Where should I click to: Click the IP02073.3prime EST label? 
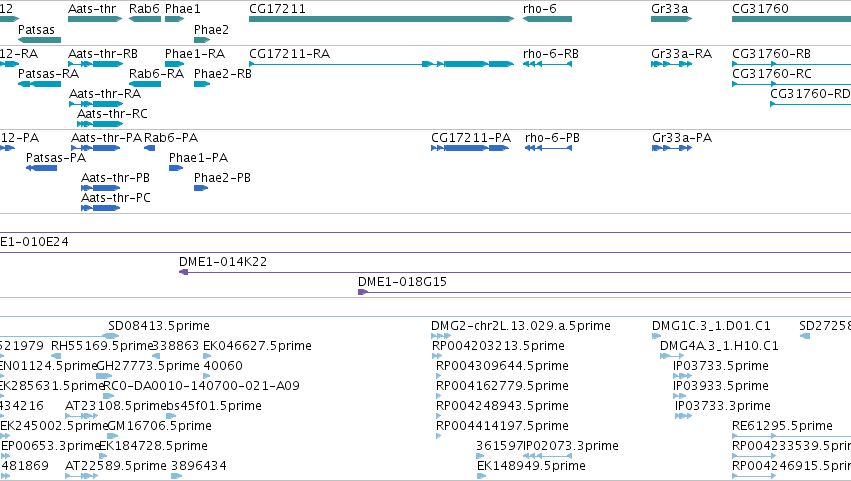[x=571, y=446]
